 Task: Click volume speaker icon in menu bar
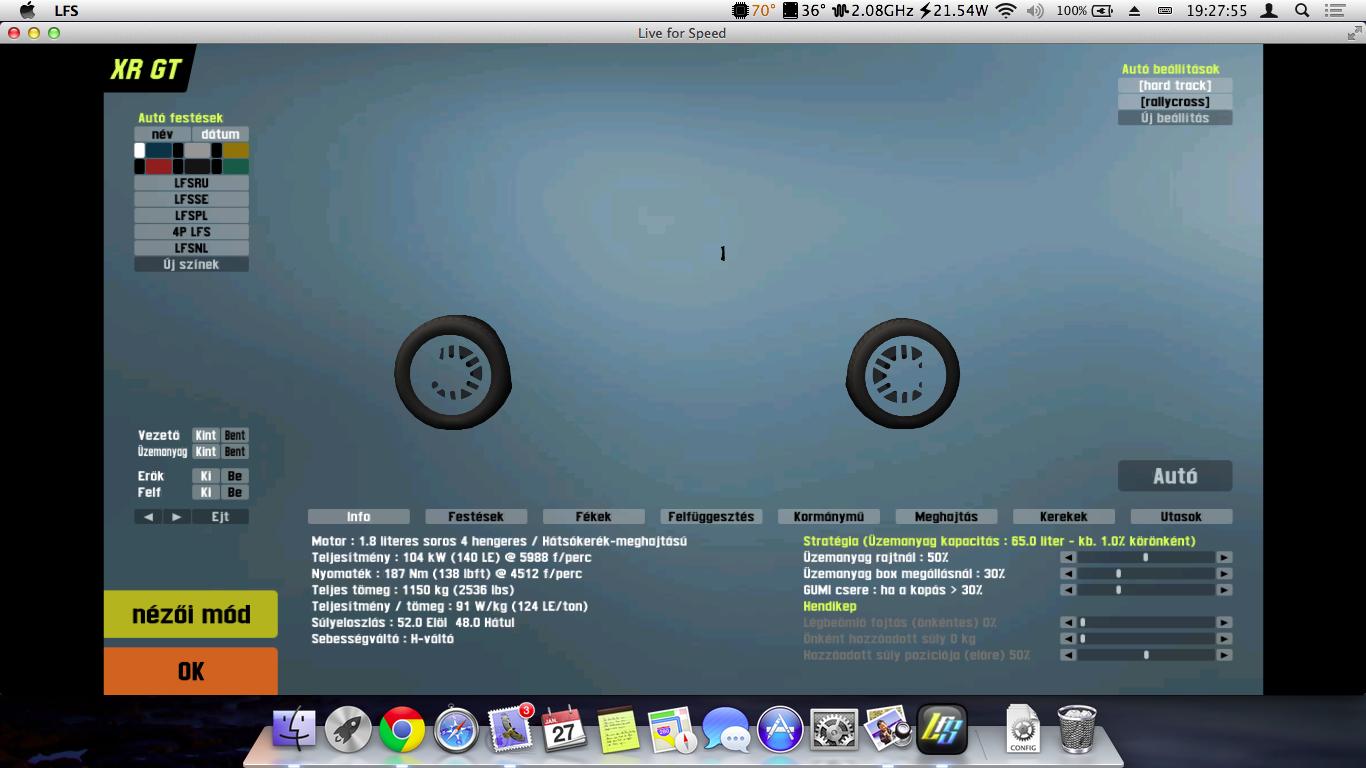1035,11
